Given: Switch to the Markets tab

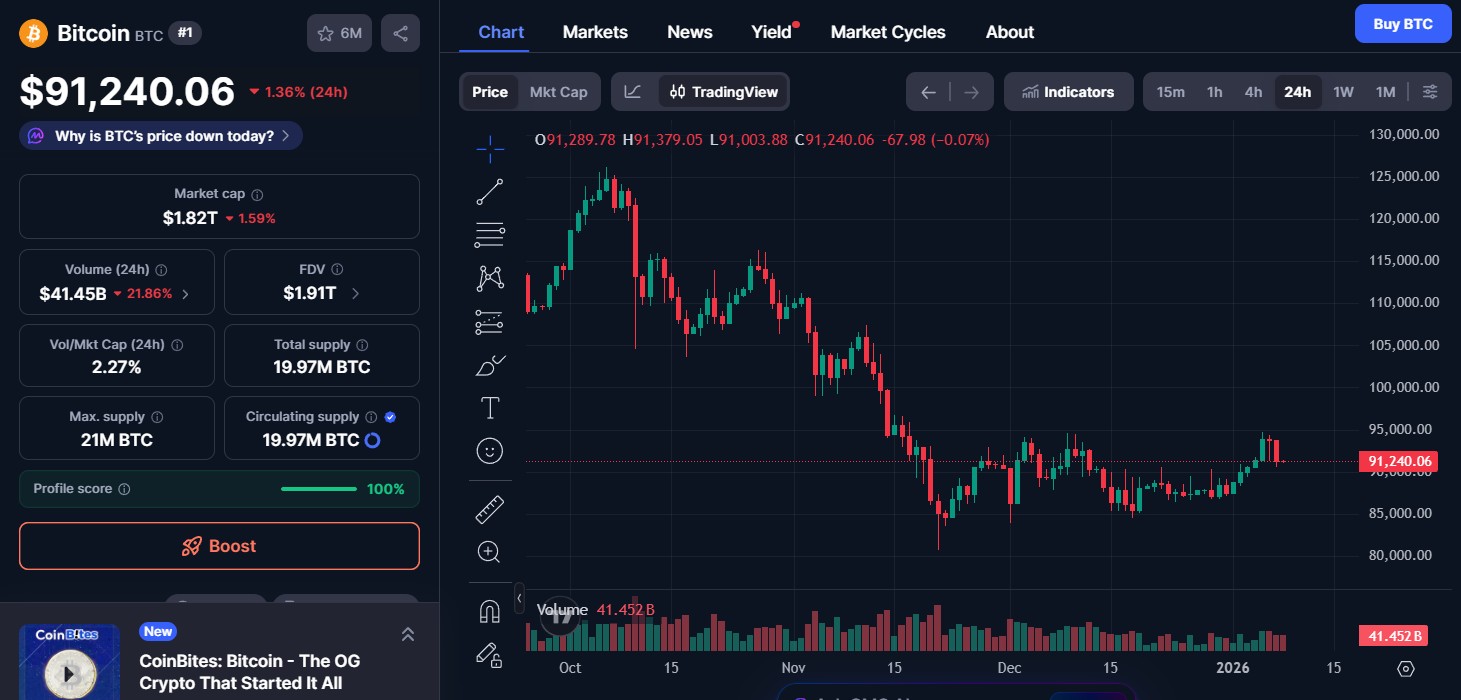Looking at the screenshot, I should (595, 31).
